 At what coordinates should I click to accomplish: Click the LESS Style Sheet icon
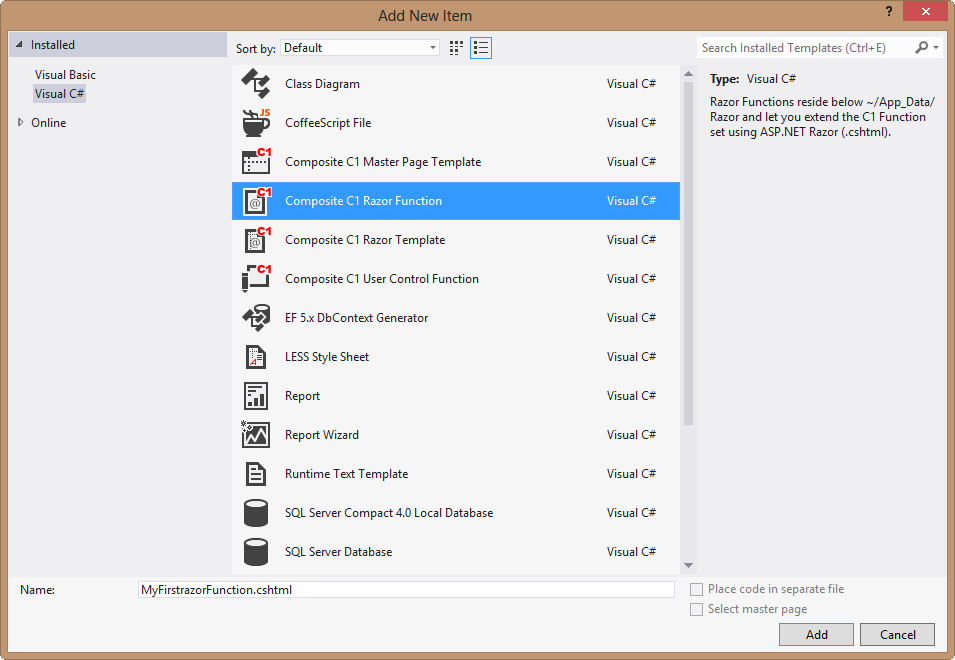pos(256,357)
